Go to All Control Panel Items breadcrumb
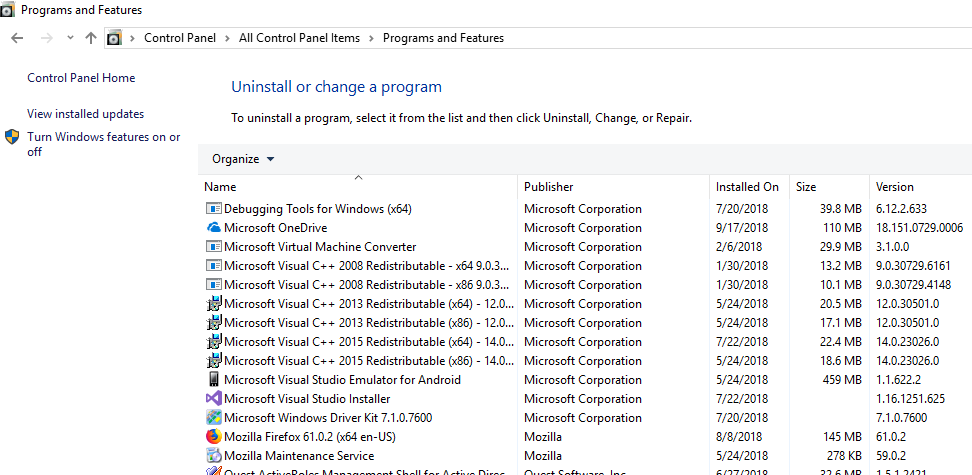 pyautogui.click(x=299, y=38)
